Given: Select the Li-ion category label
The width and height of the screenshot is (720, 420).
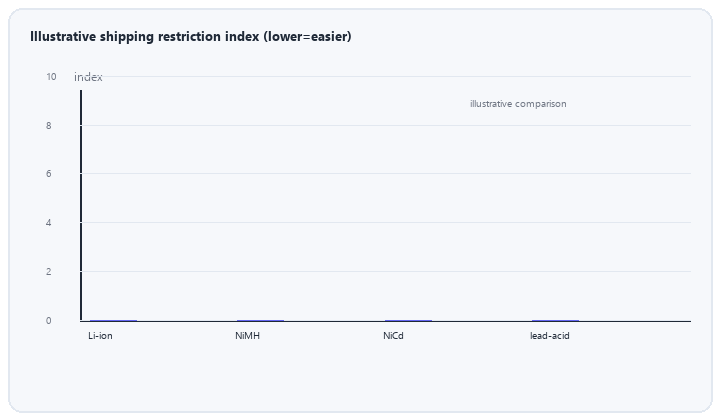Looking at the screenshot, I should pos(100,336).
